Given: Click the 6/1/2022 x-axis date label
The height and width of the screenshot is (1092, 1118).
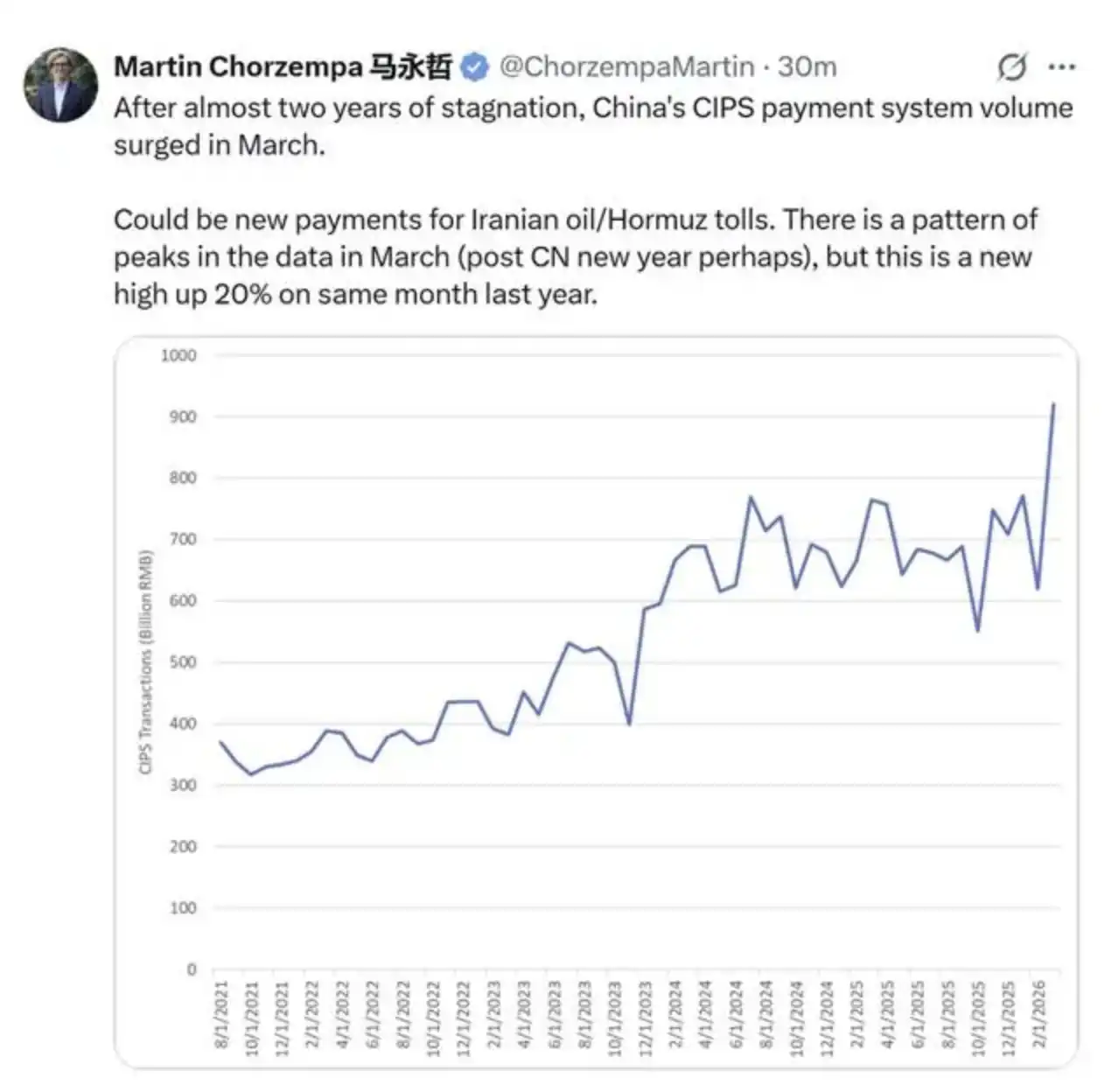Looking at the screenshot, I should pyautogui.click(x=374, y=1017).
